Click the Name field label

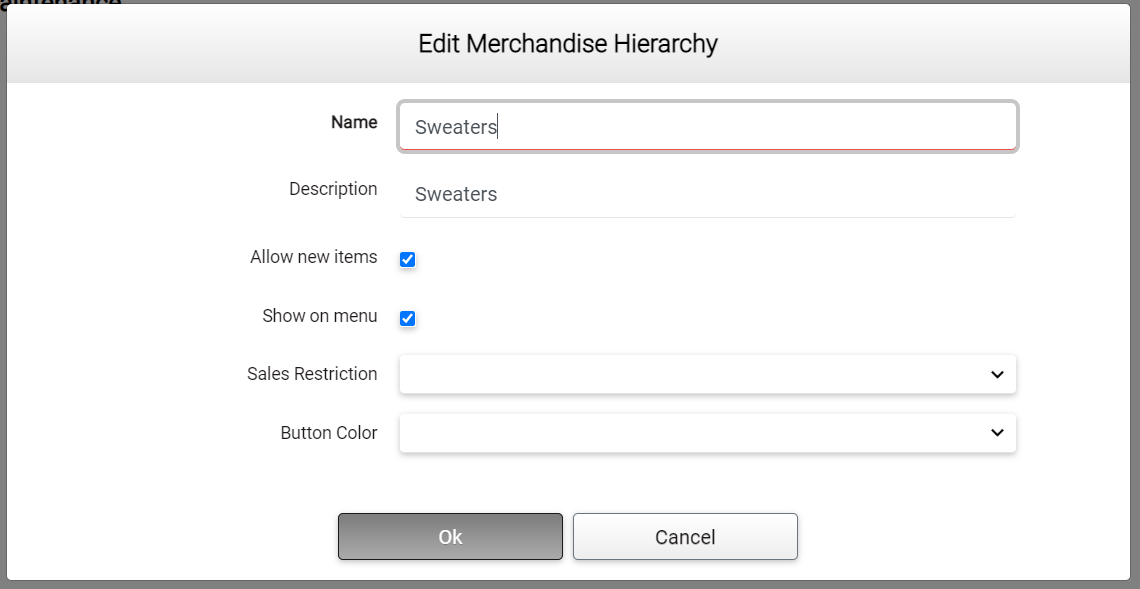pos(354,122)
